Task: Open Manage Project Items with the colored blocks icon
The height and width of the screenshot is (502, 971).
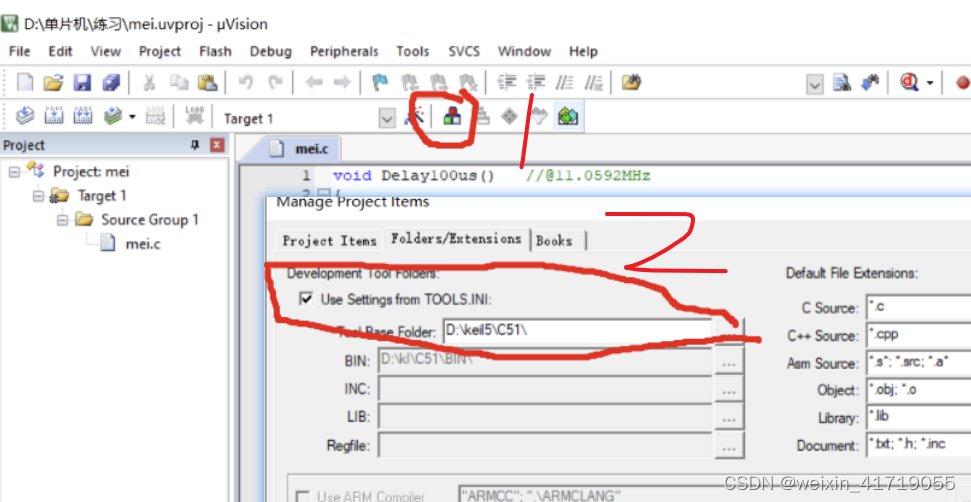Action: (452, 116)
